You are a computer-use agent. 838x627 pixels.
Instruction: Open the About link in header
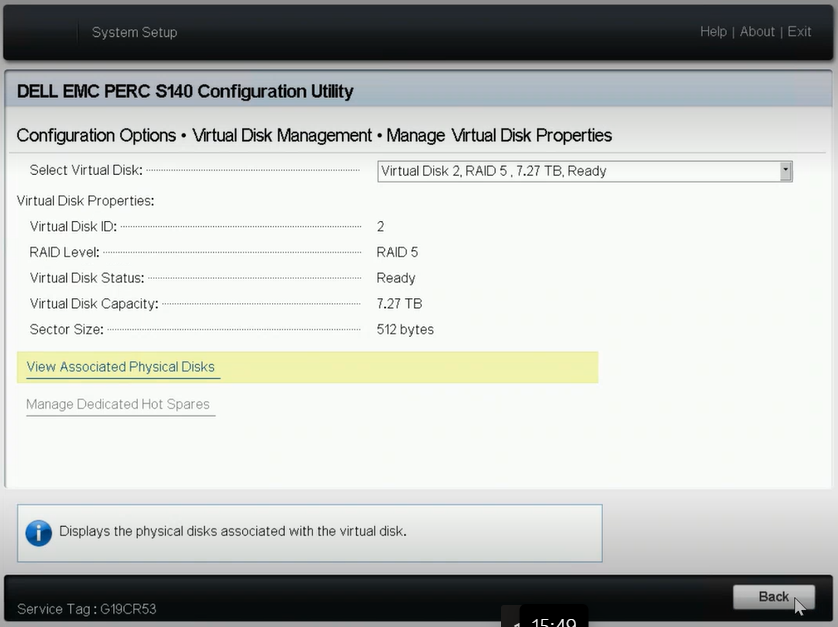click(x=757, y=32)
